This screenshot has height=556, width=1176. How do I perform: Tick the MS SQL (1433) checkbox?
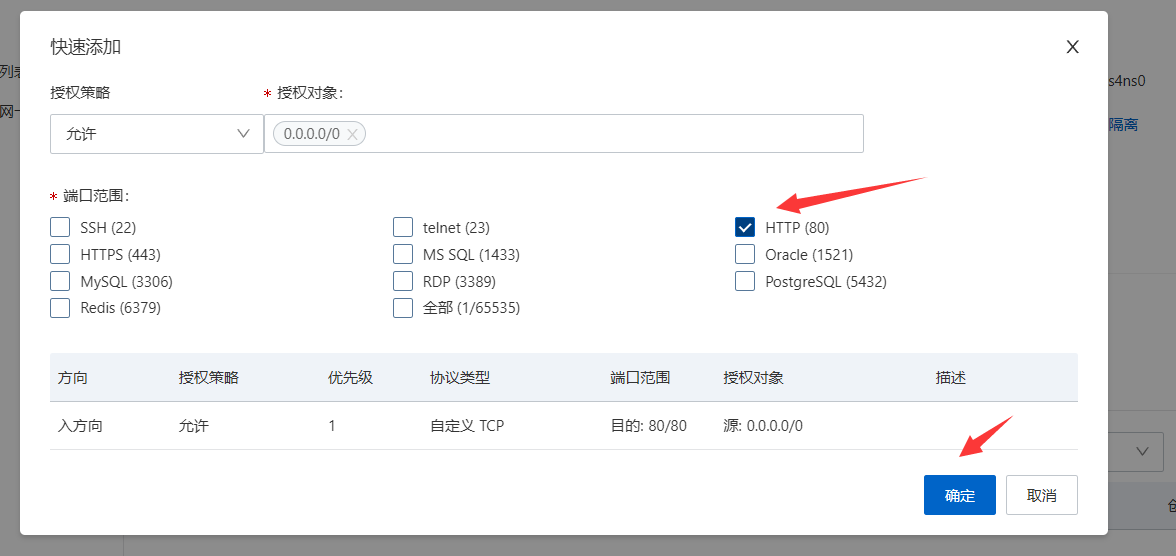(x=403, y=254)
